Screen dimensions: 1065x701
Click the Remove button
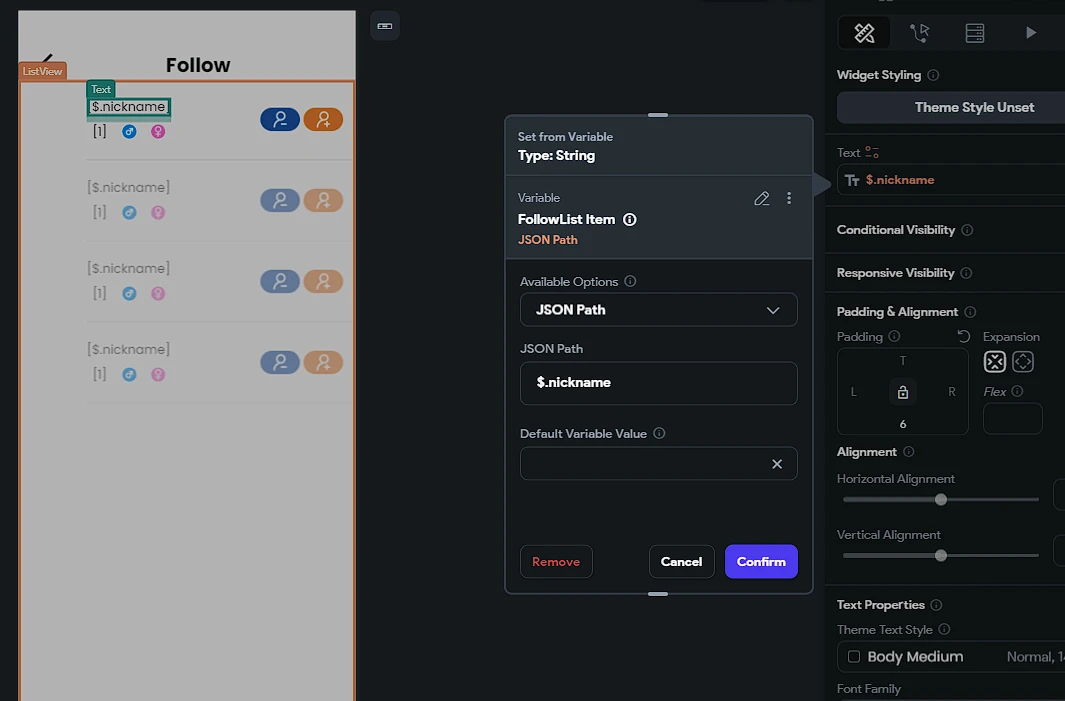click(556, 562)
